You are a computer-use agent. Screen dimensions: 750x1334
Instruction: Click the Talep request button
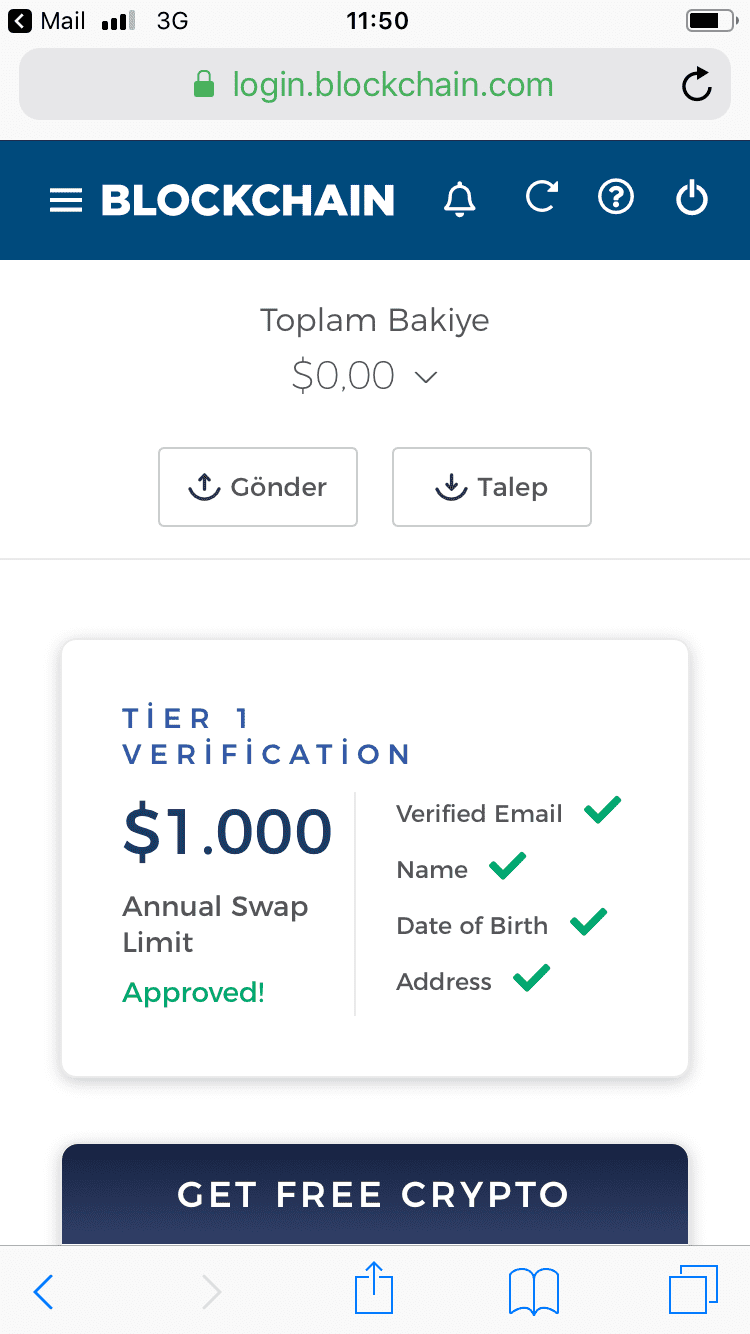click(x=492, y=487)
